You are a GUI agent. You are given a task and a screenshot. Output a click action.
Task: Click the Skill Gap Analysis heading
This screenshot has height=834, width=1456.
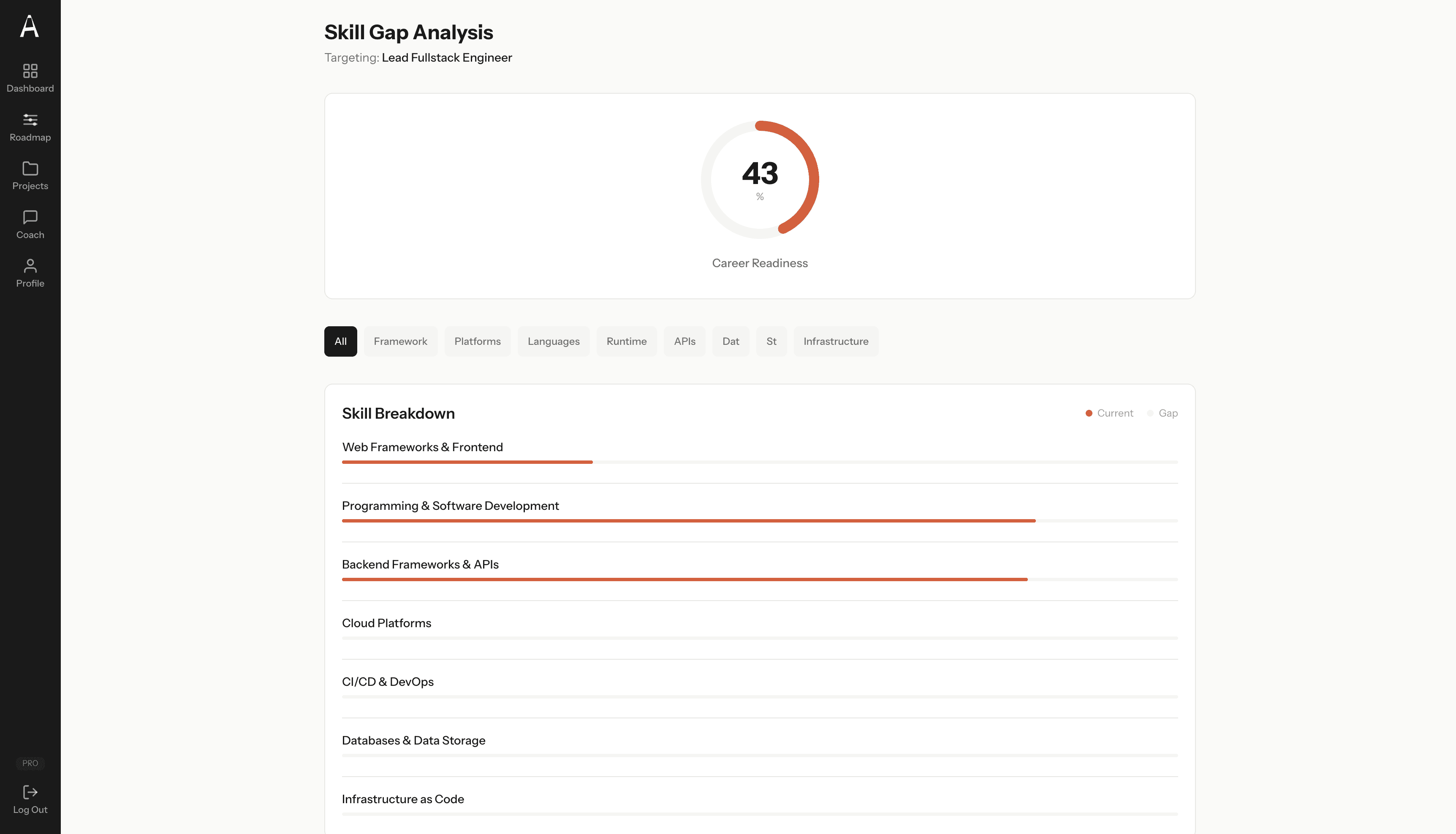409,32
